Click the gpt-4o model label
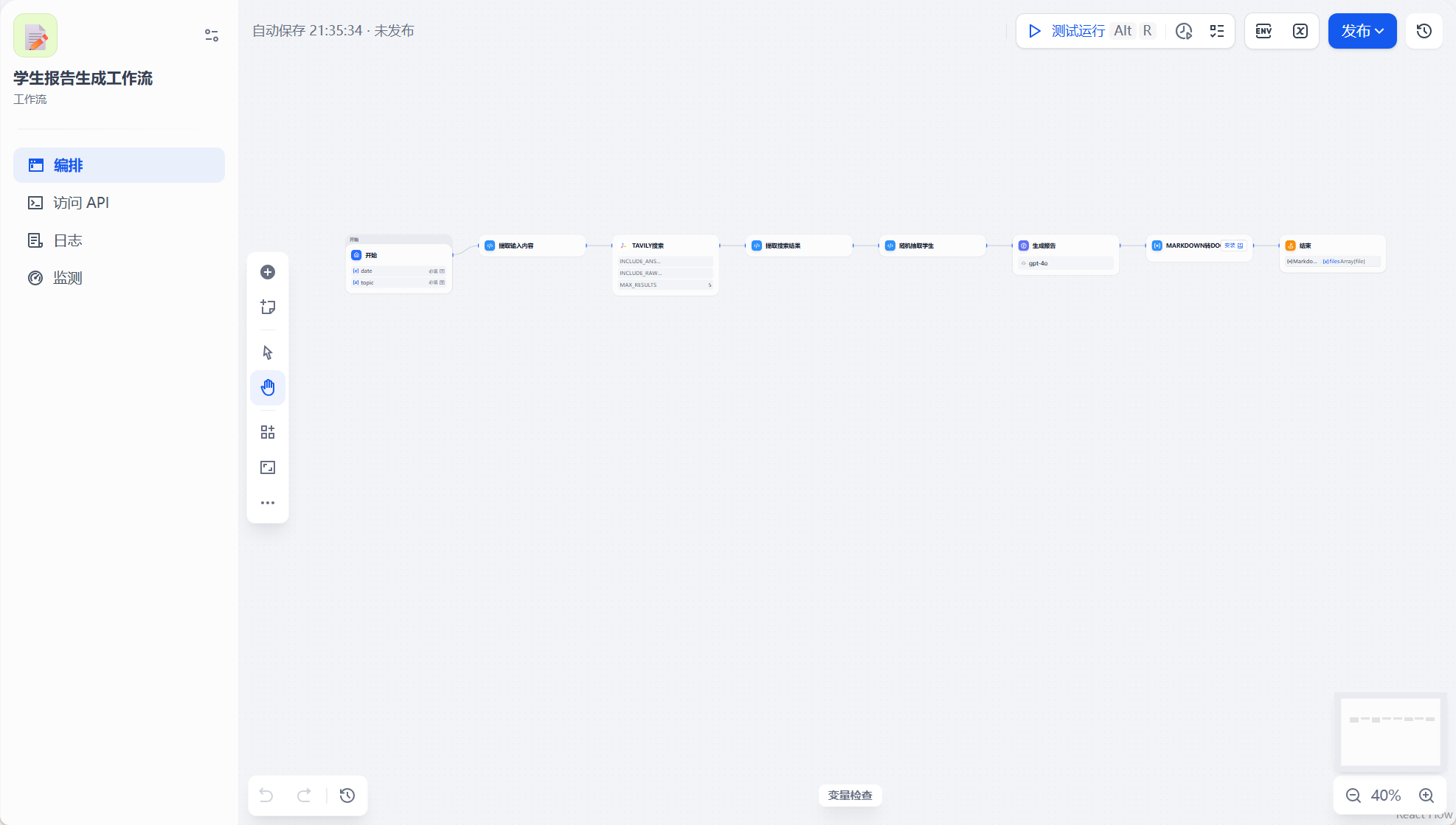 pos(1038,263)
